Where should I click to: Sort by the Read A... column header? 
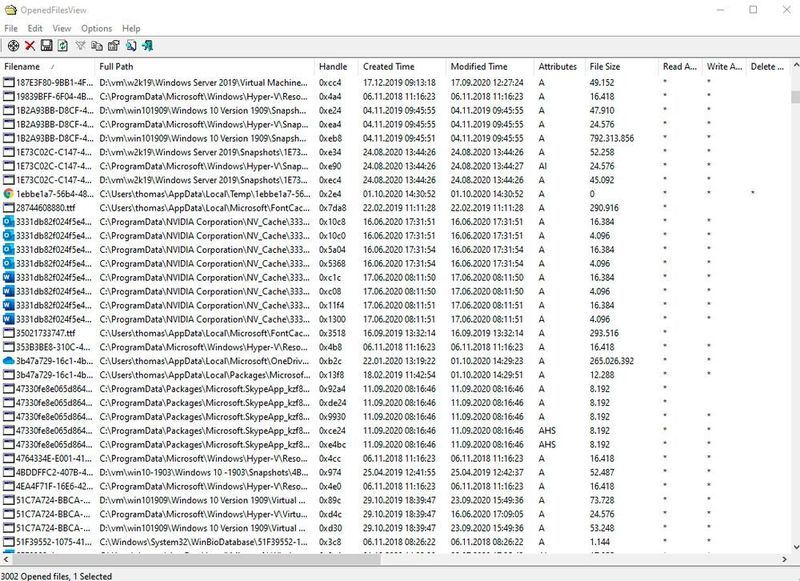(x=681, y=66)
